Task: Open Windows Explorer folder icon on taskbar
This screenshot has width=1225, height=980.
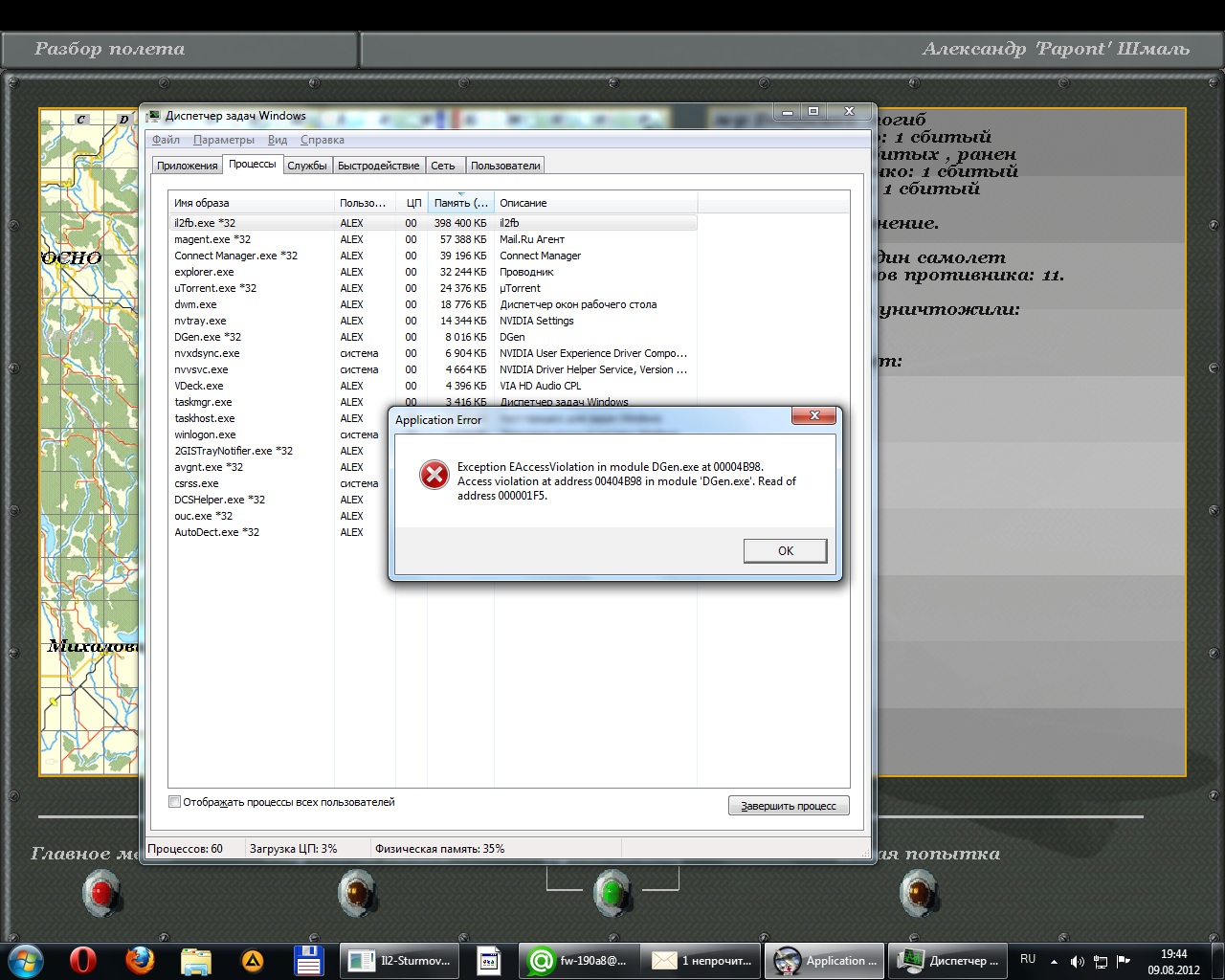Action: 196,960
